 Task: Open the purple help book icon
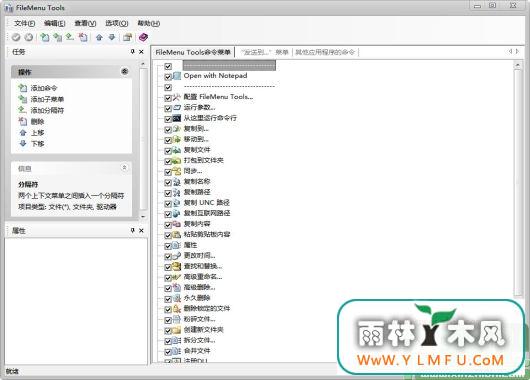(143, 37)
